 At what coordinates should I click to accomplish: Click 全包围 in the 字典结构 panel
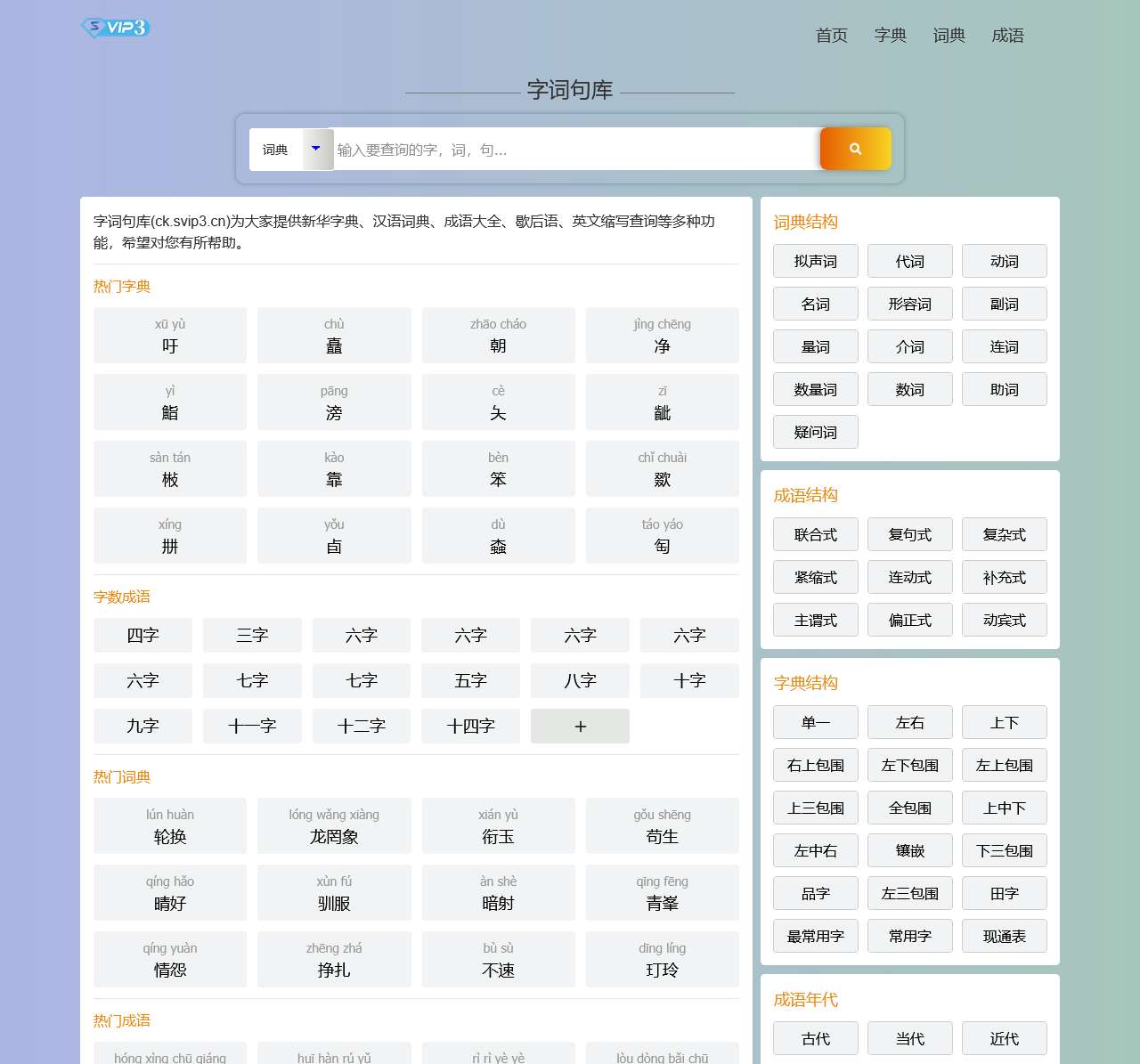[x=909, y=808]
